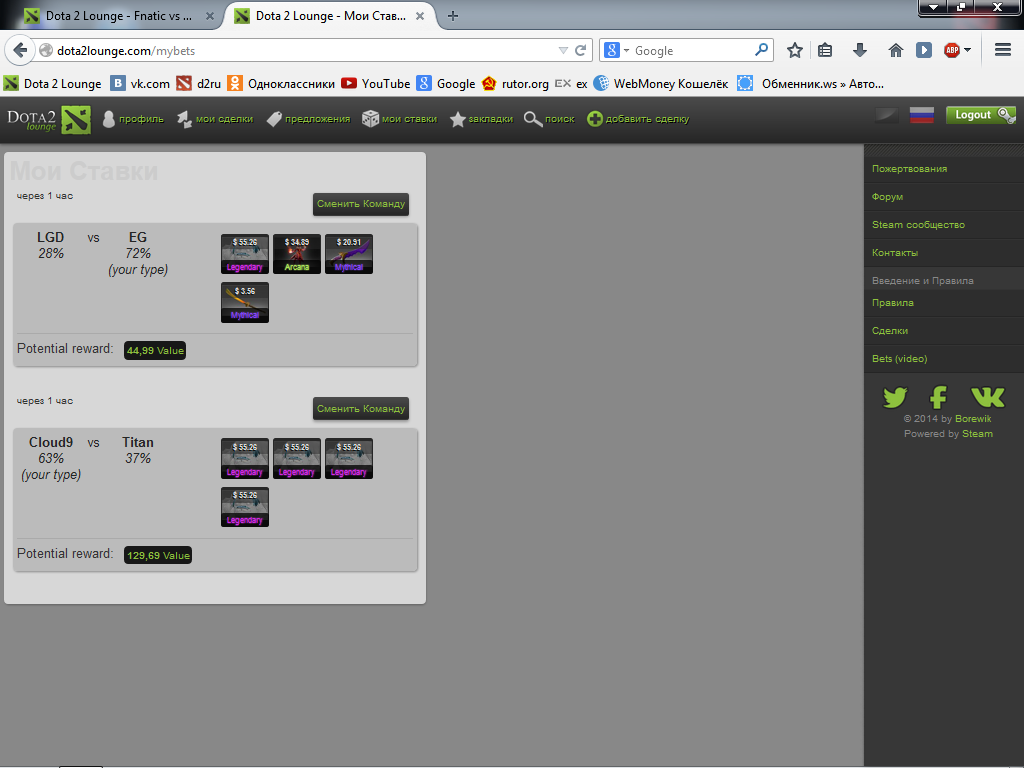
Task: Reload the page
Action: [580, 50]
